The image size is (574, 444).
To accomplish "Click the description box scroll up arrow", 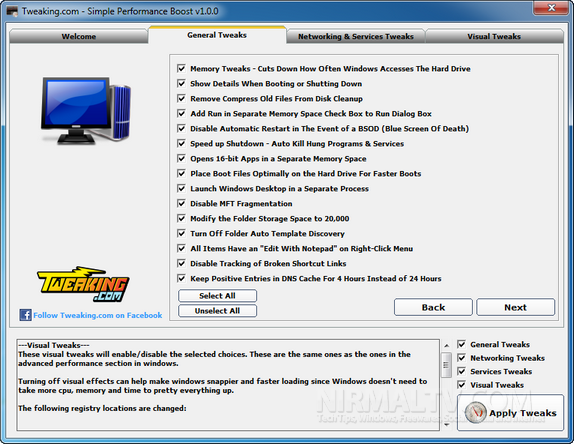I will click(446, 345).
